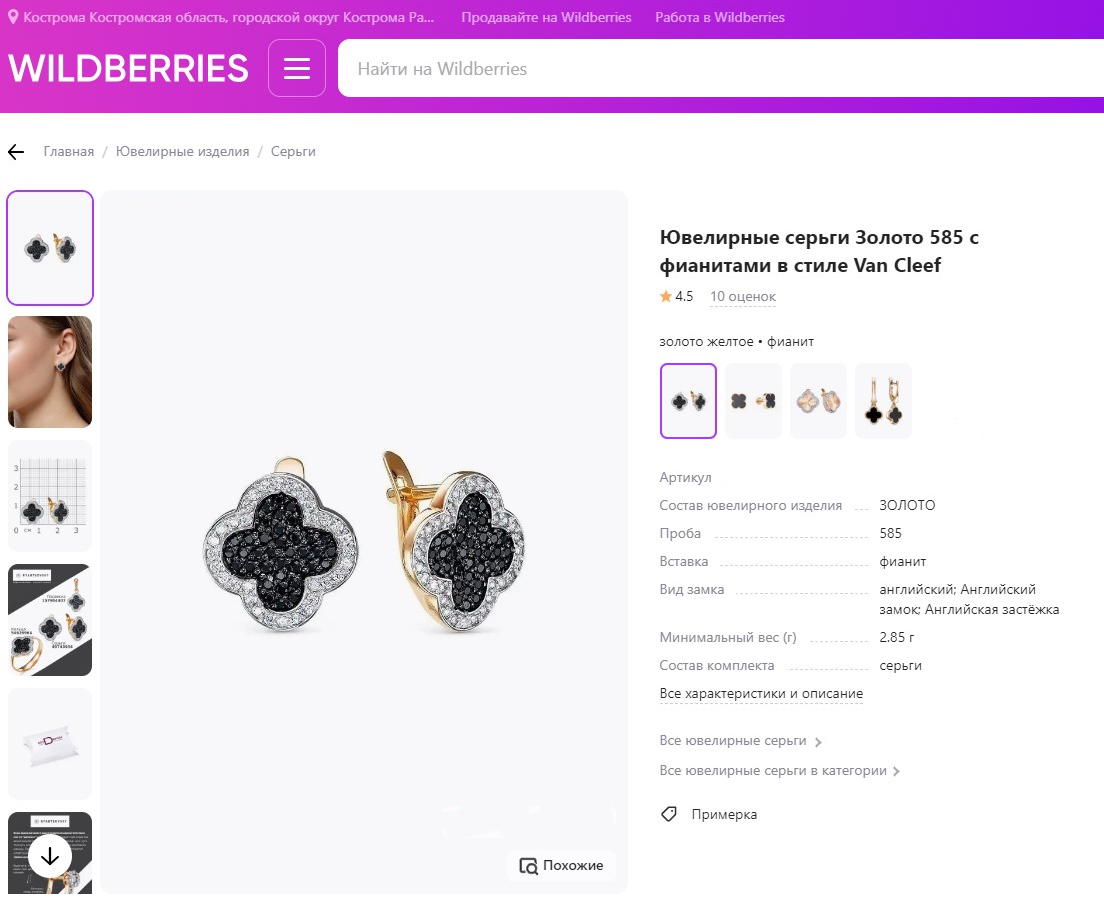Screen dimensions: 1104x903
Task: Open the 10 оценок reviews link
Action: pyautogui.click(x=743, y=297)
